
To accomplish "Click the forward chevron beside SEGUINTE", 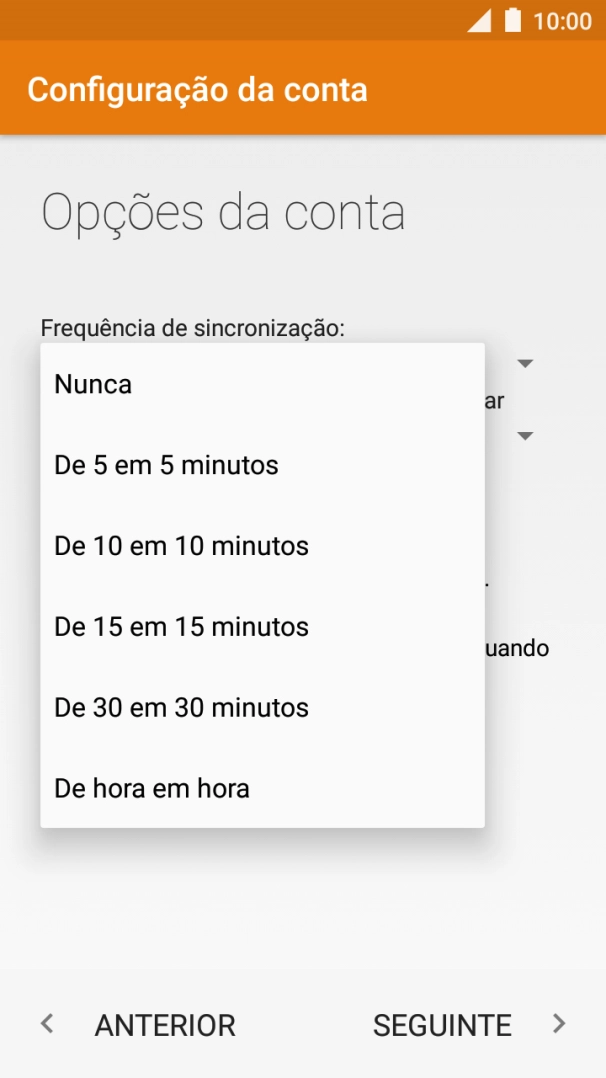I will click(559, 1024).
